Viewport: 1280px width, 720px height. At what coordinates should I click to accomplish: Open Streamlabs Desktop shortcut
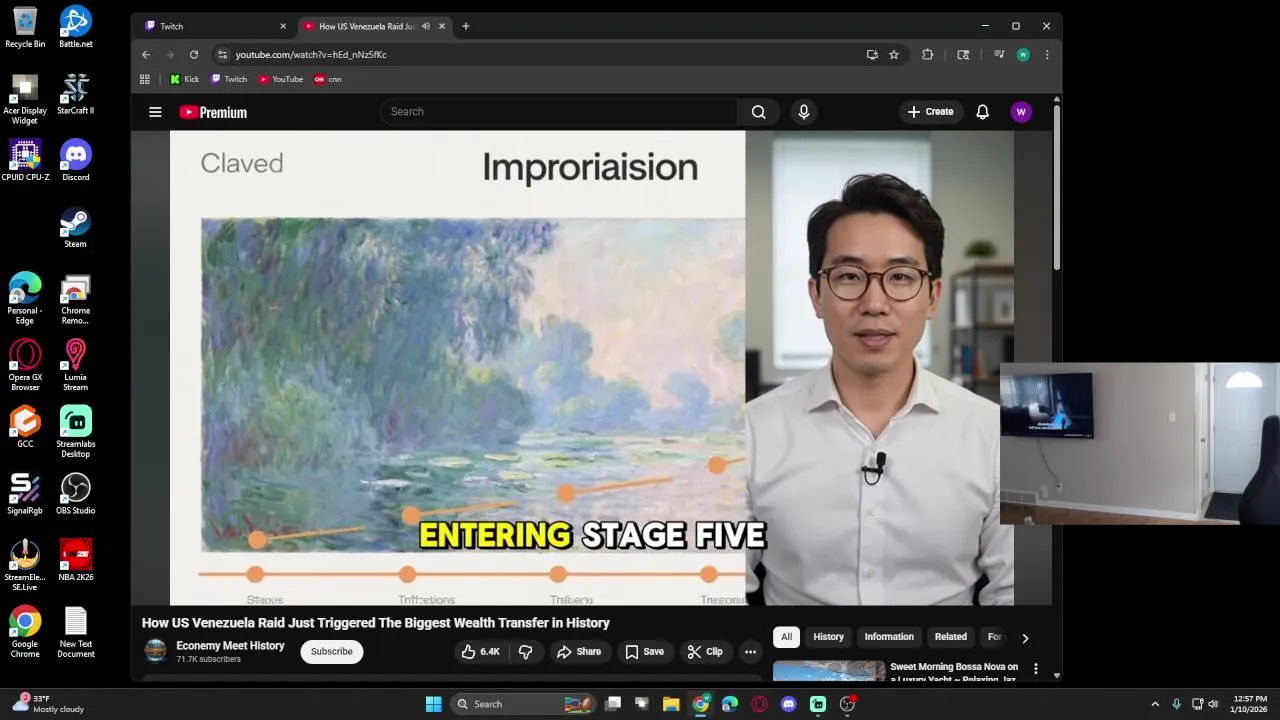tap(76, 431)
